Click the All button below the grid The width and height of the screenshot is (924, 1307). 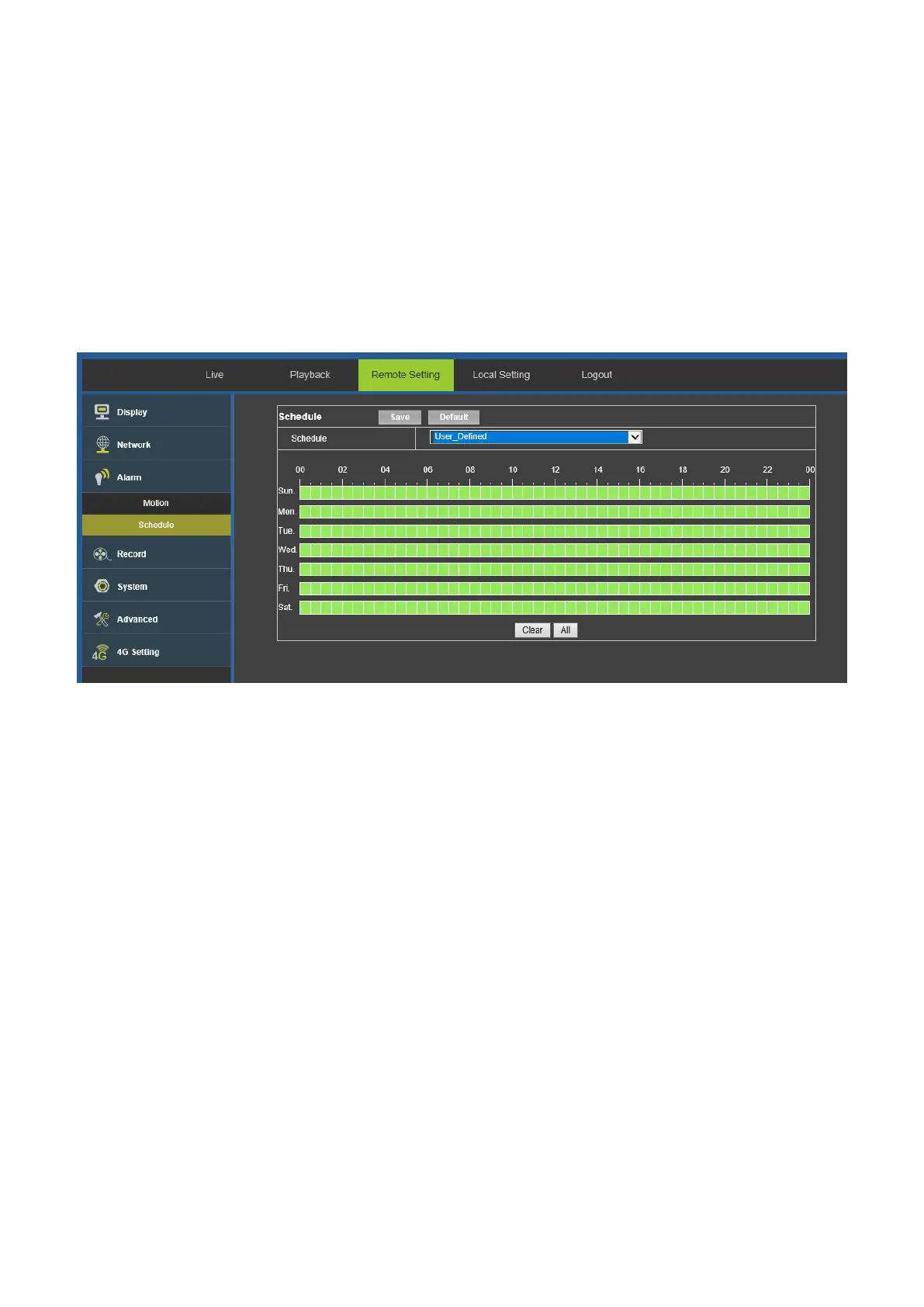tap(566, 630)
